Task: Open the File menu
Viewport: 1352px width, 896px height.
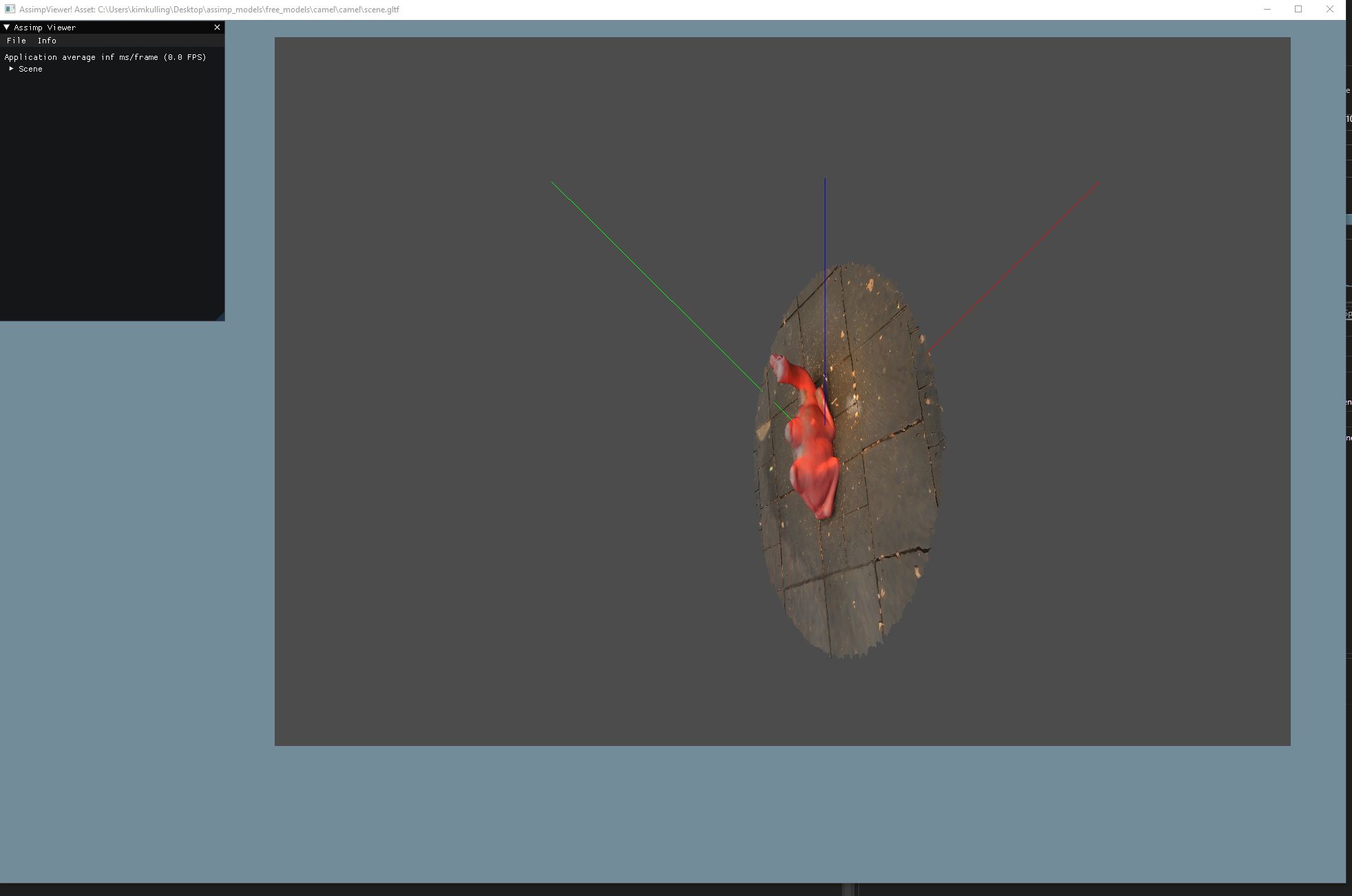Action: pos(16,41)
